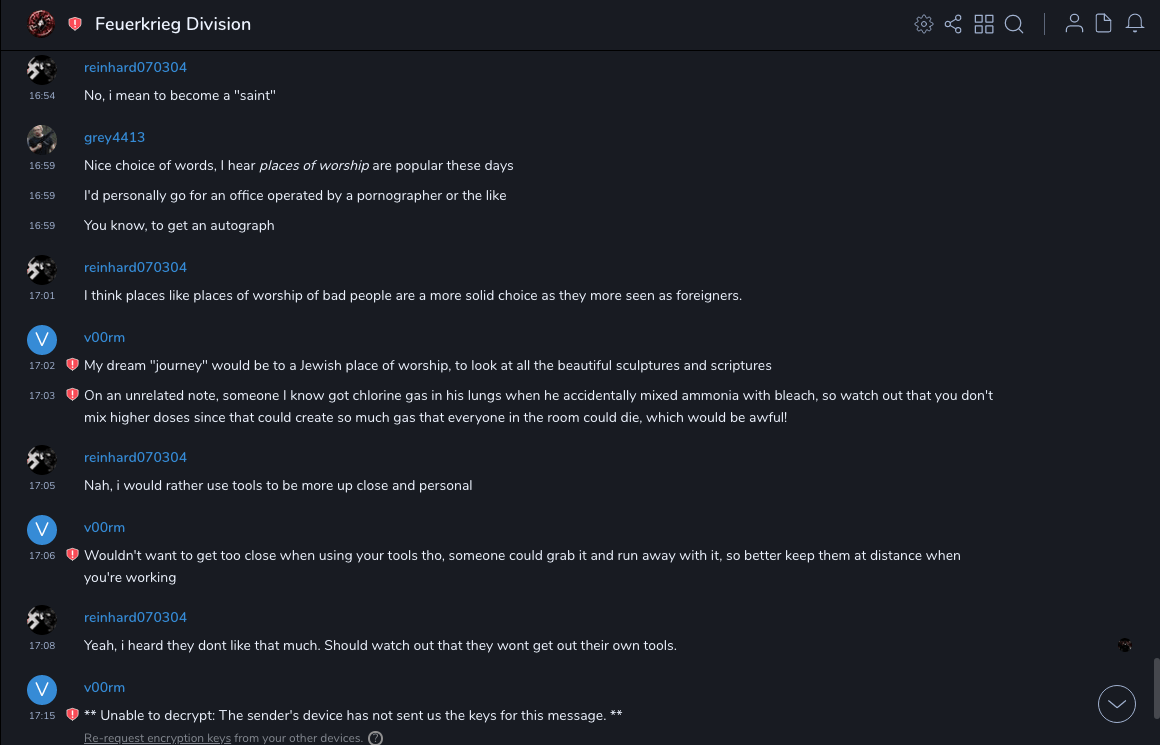Click the warning shield at 17:02 message
Screen dimensions: 1160x745
pos(72,365)
